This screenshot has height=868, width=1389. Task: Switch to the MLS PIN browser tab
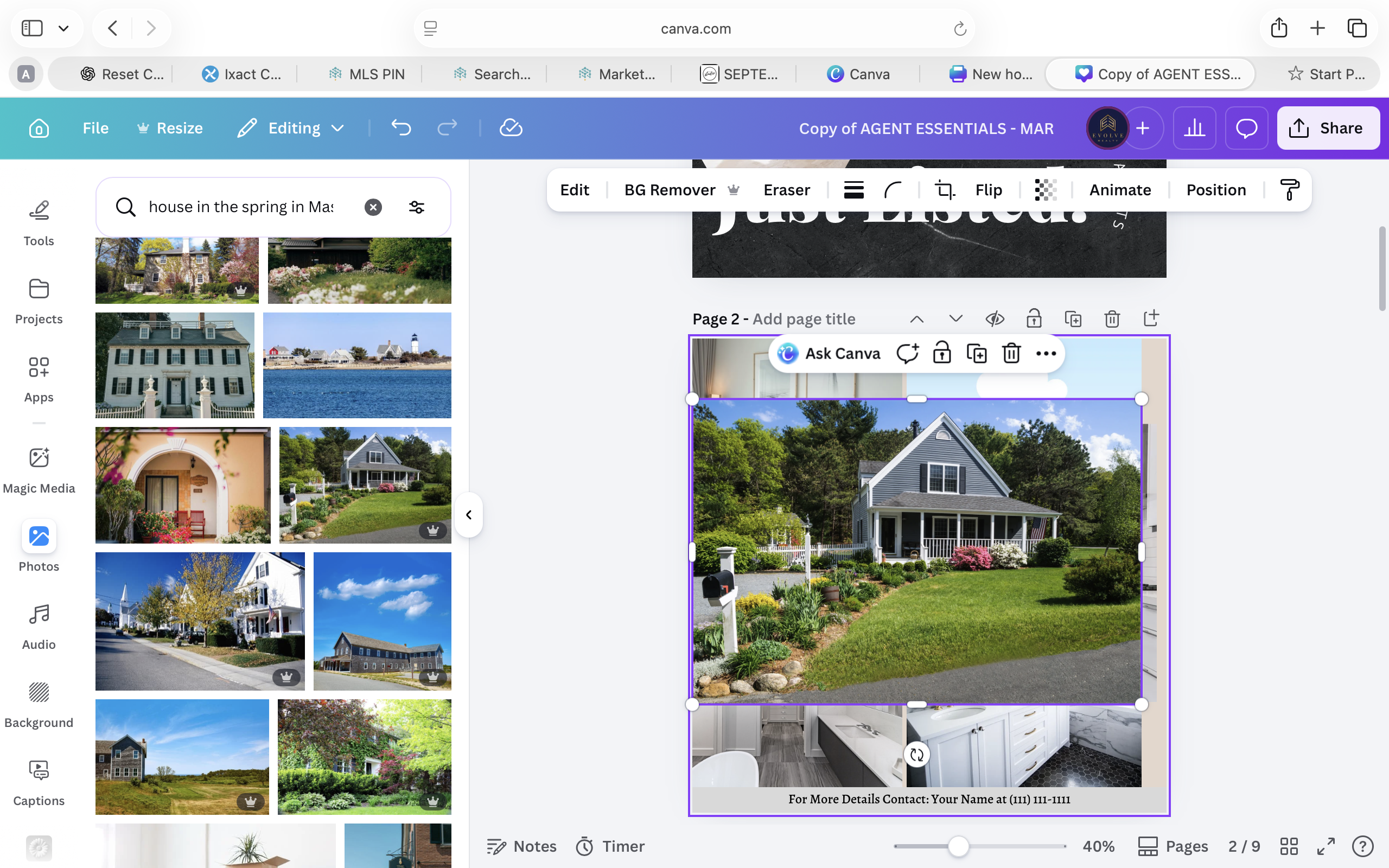coord(367,74)
